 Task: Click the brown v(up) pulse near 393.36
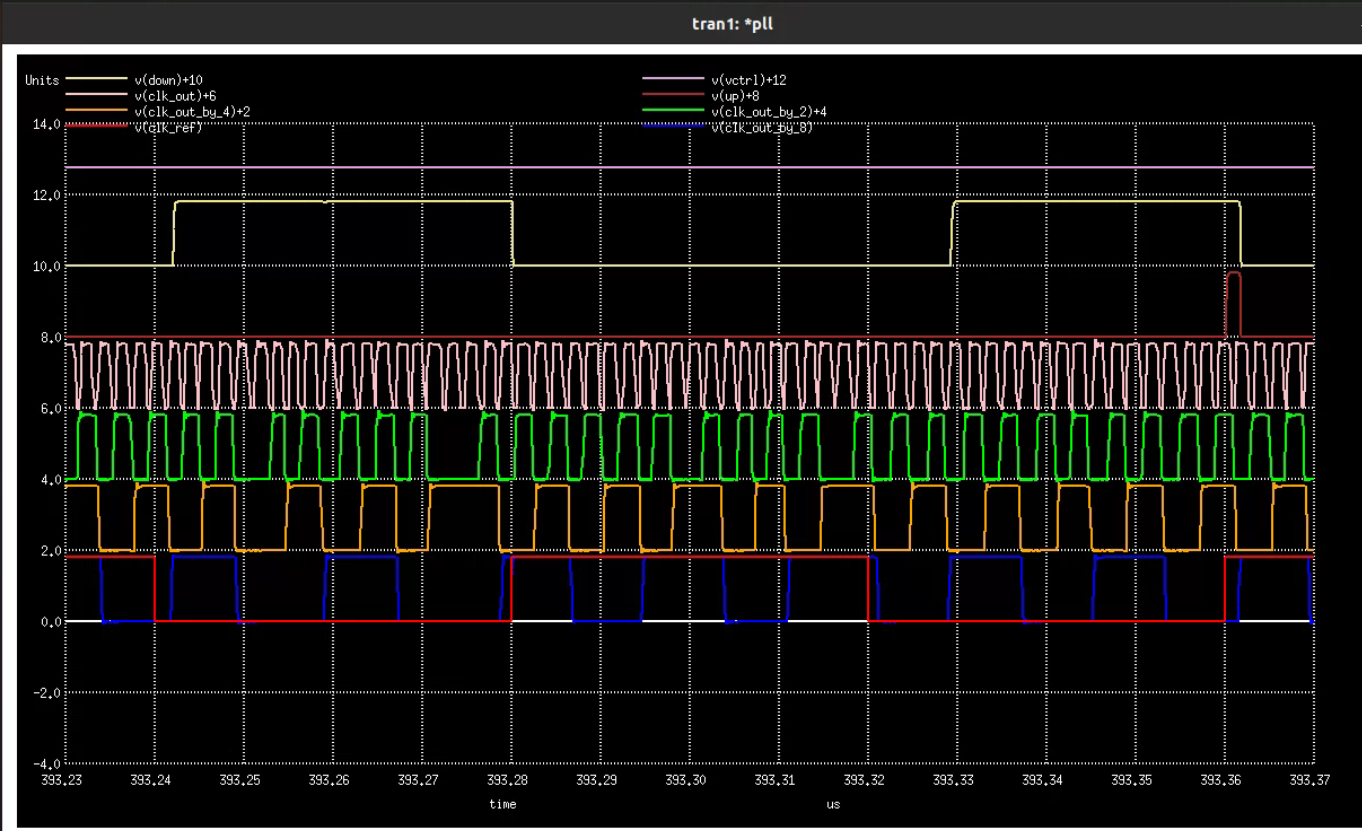(x=1233, y=304)
